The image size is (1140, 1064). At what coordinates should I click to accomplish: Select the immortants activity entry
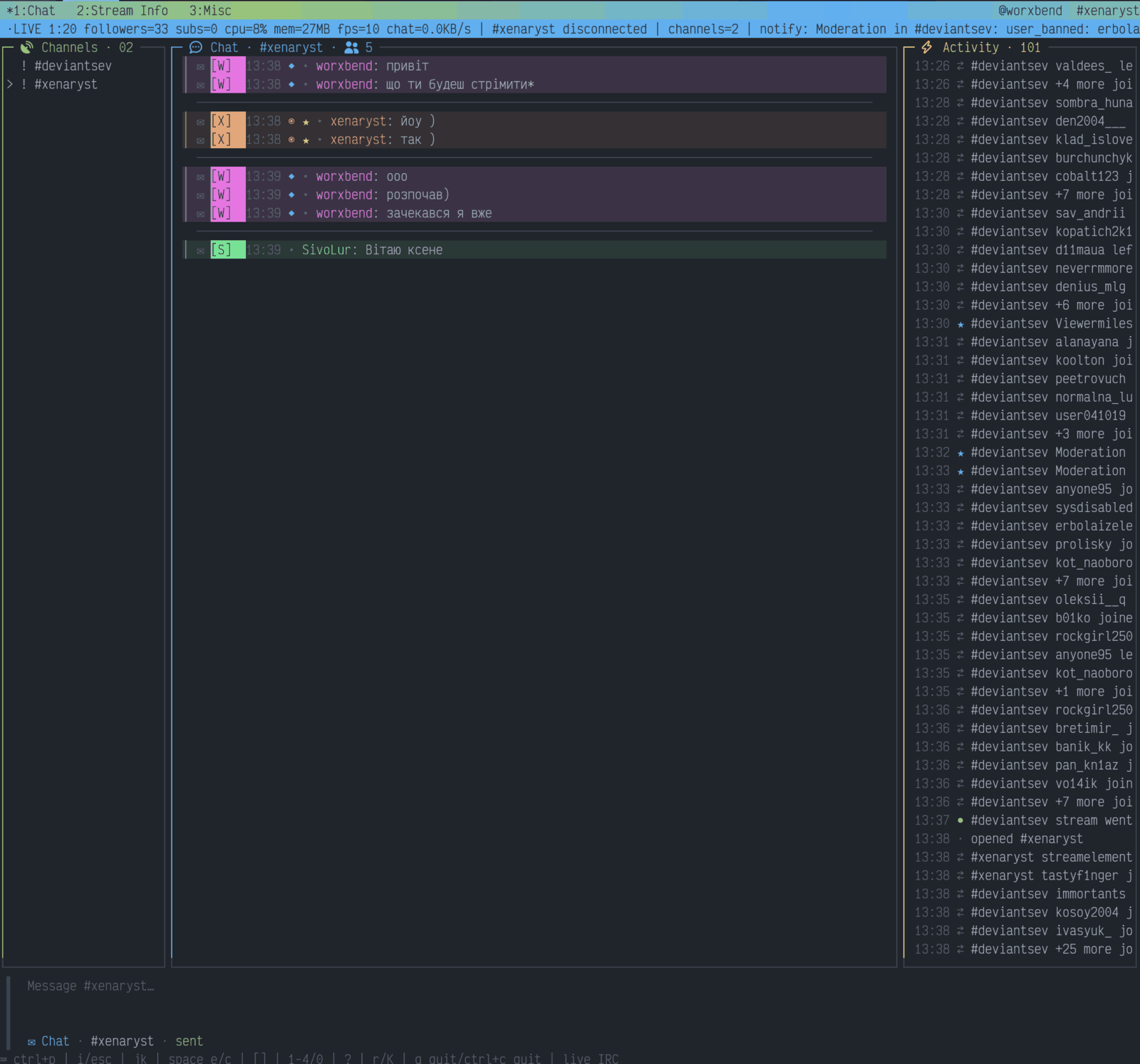[1023, 895]
